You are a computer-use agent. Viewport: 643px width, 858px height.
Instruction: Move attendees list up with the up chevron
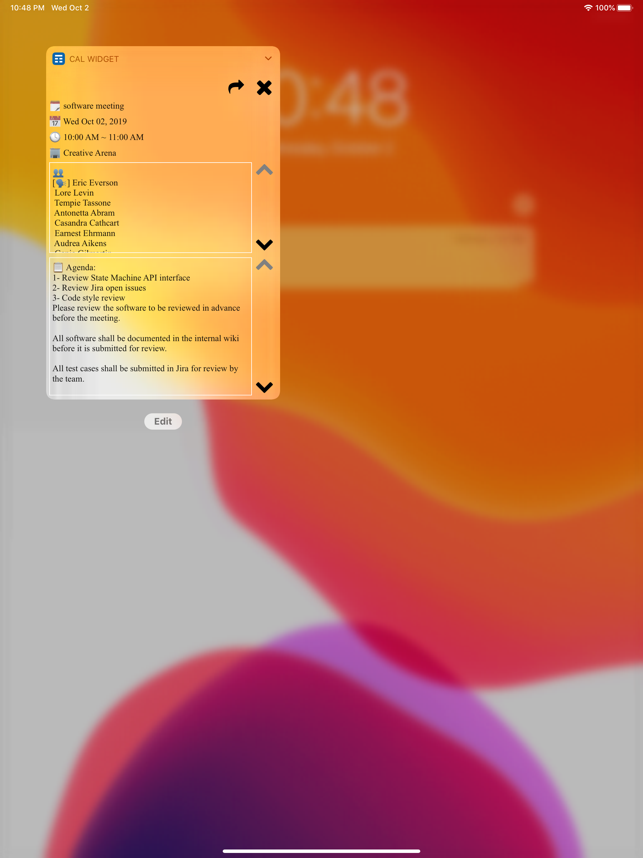point(264,170)
